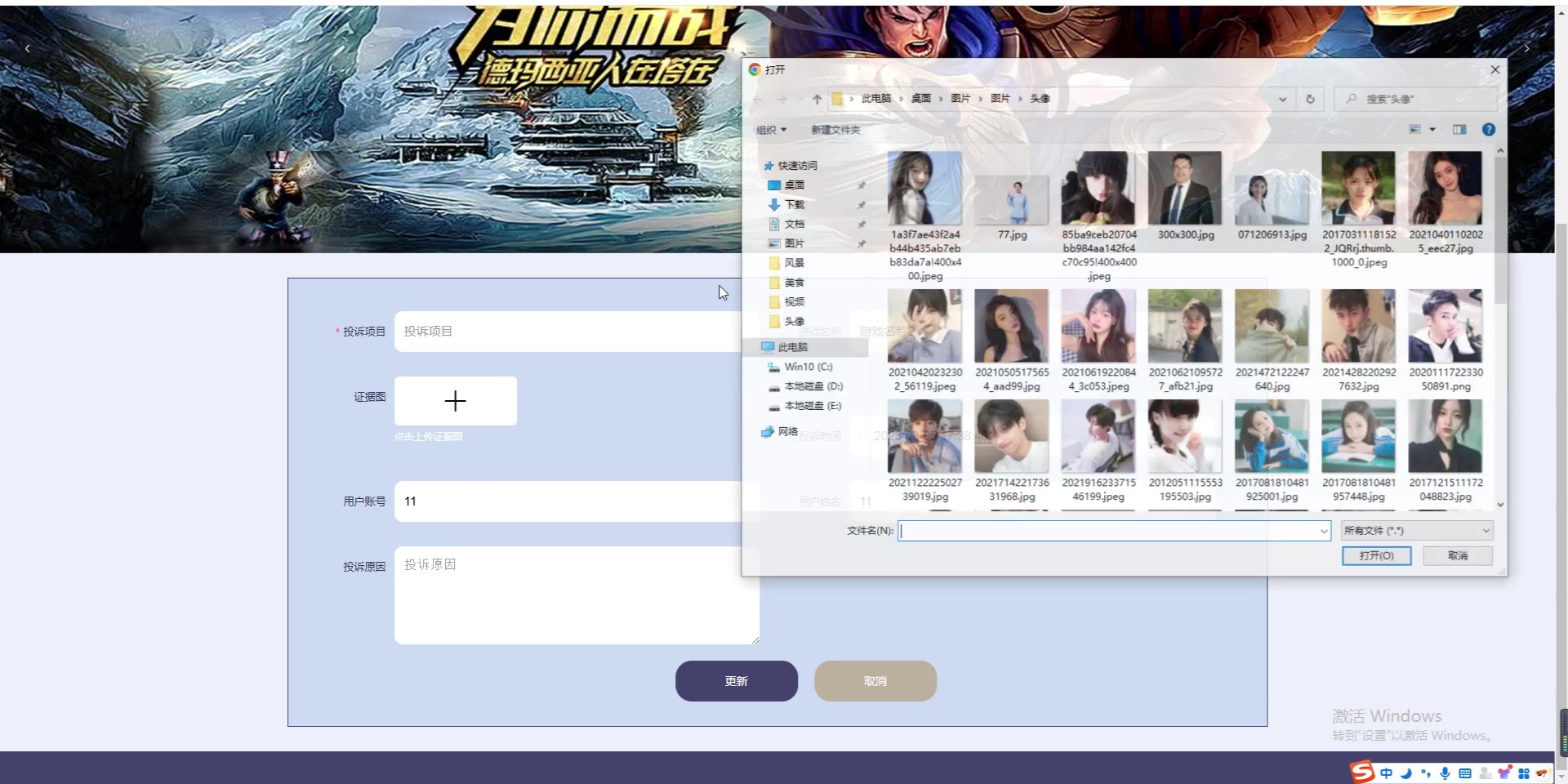1568x784 pixels.
Task: Click the file list scroll-down arrow
Action: pyautogui.click(x=1499, y=505)
